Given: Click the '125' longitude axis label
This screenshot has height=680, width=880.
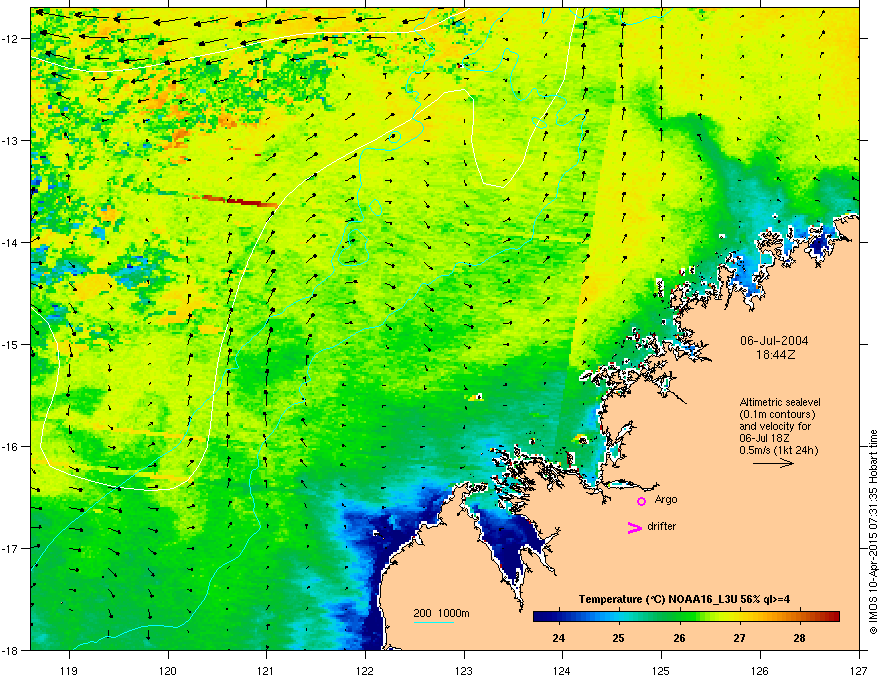Looking at the screenshot, I should pos(661,670).
